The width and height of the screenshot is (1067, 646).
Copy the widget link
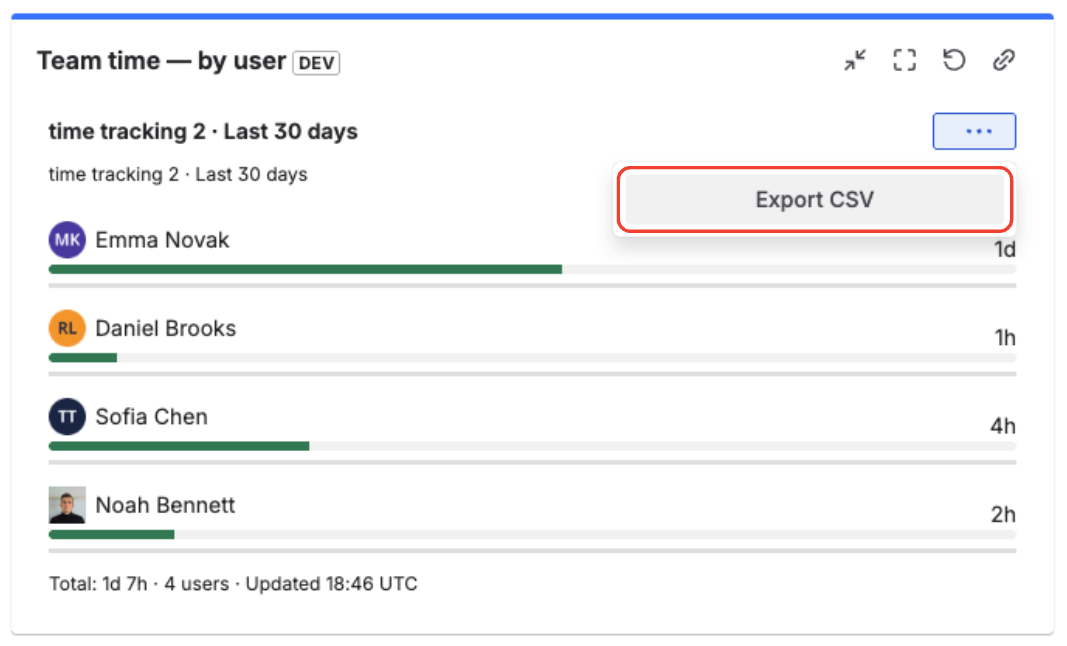tap(1004, 60)
